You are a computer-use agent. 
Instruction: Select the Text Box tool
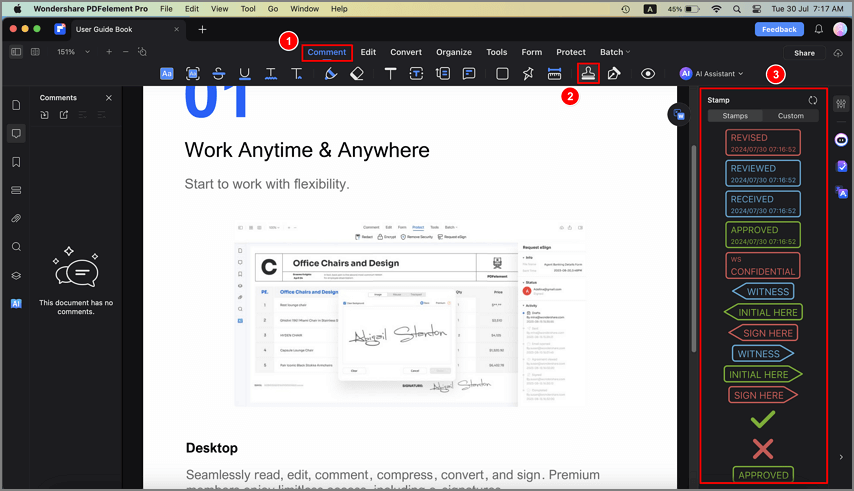pos(416,73)
